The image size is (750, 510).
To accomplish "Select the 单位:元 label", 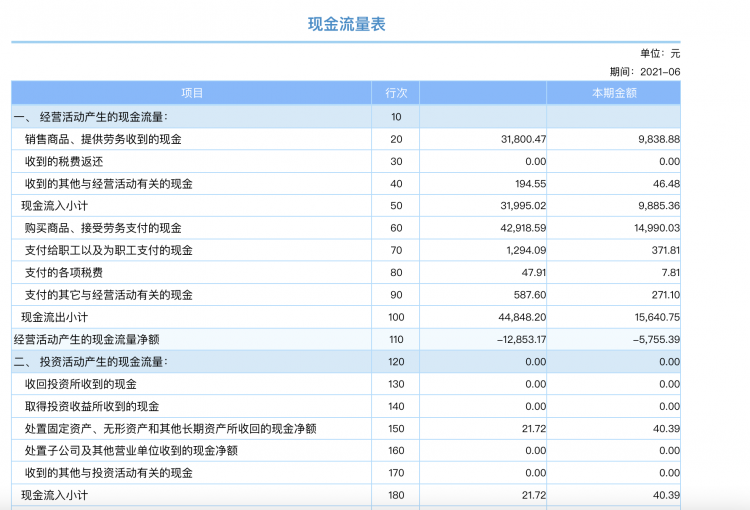I will tap(660, 54).
